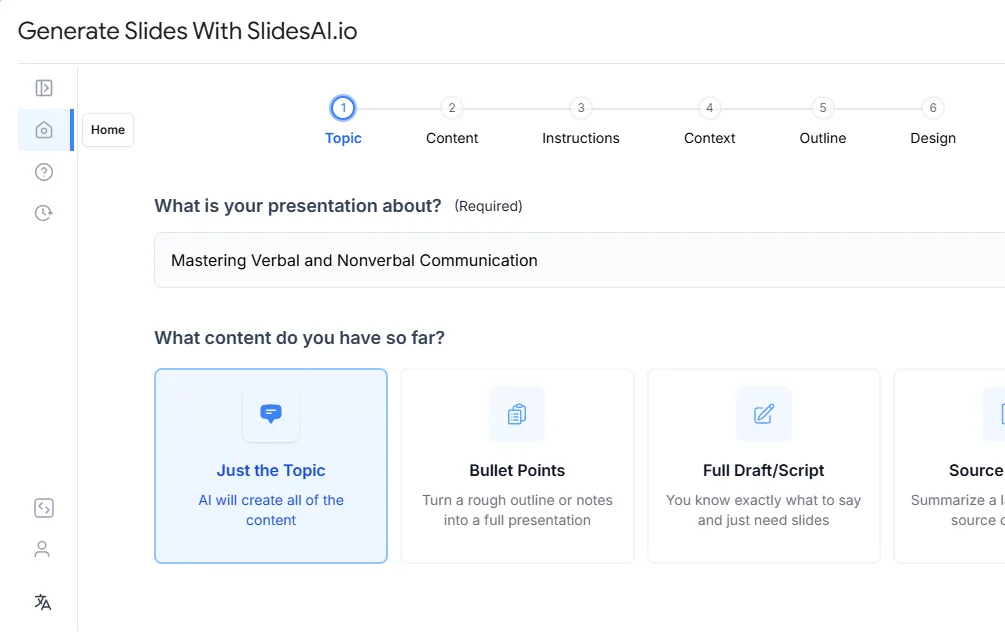Open the Home sidebar icon
The height and width of the screenshot is (641, 1005).
pos(44,130)
